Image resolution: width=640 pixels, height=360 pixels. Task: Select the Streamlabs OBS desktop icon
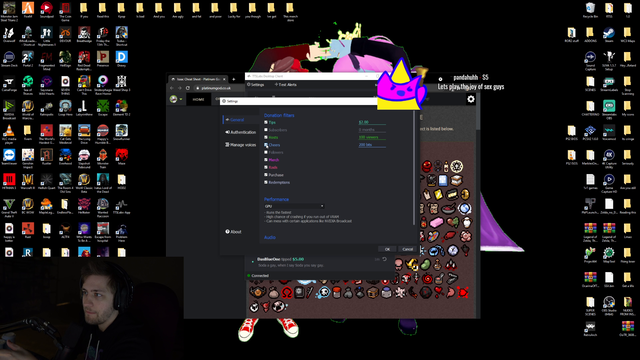pyautogui.click(x=609, y=109)
